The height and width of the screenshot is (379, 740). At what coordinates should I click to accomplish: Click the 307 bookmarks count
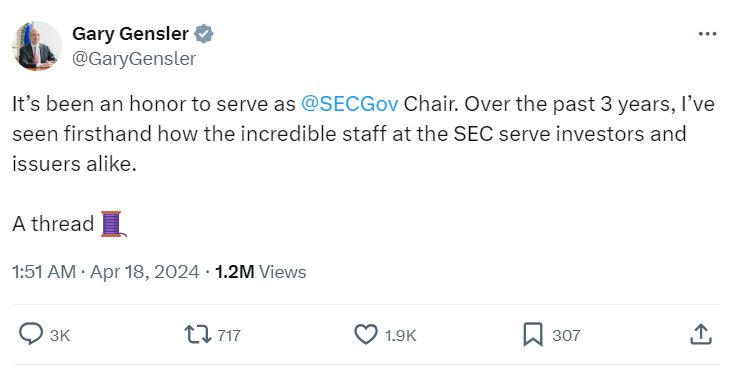[x=566, y=335]
